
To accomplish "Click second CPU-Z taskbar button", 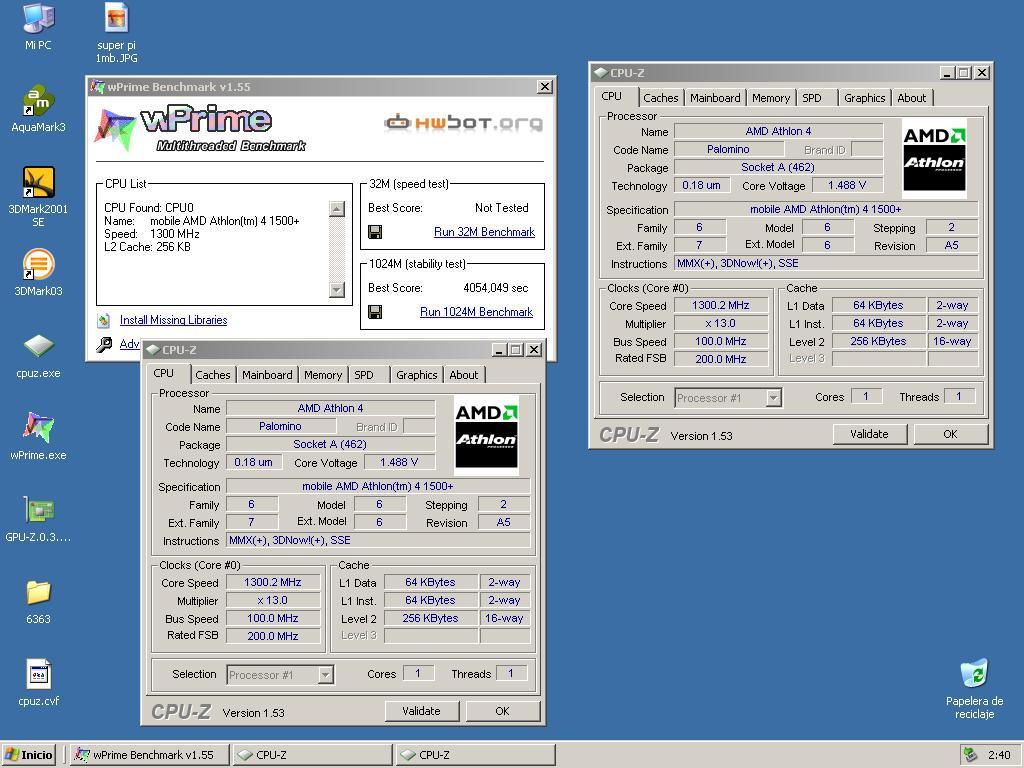I will (475, 754).
